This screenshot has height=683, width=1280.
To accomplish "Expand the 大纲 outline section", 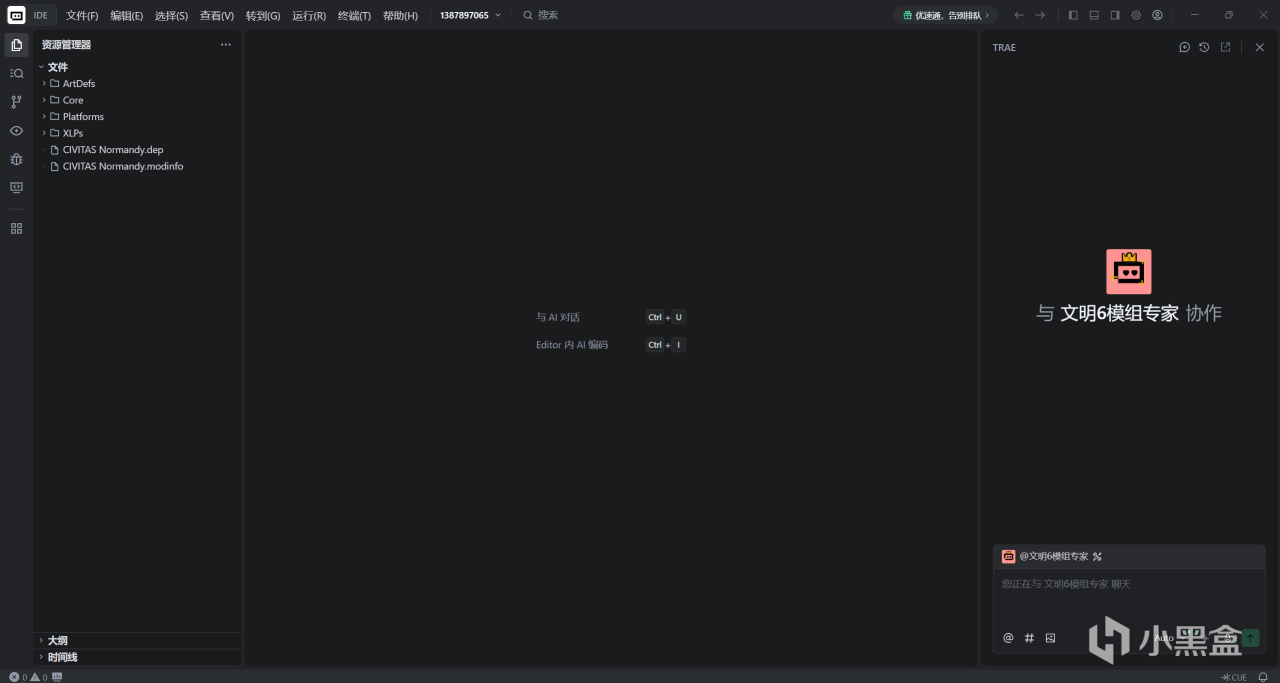I will tap(137, 640).
